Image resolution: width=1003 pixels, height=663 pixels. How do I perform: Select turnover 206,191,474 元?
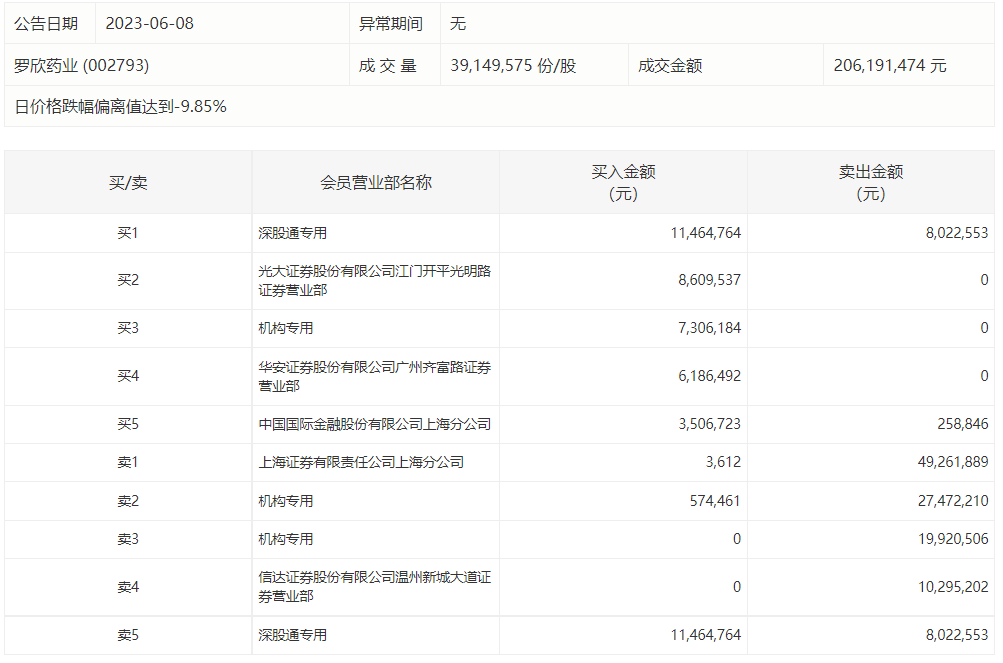click(890, 65)
